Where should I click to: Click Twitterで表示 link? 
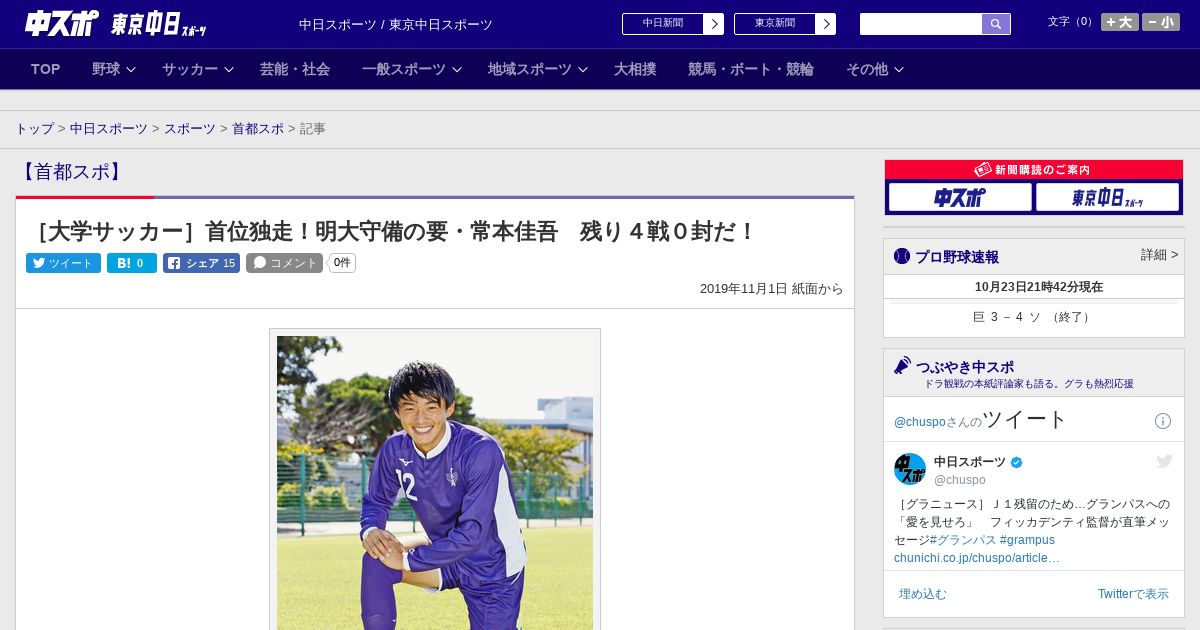point(1133,594)
